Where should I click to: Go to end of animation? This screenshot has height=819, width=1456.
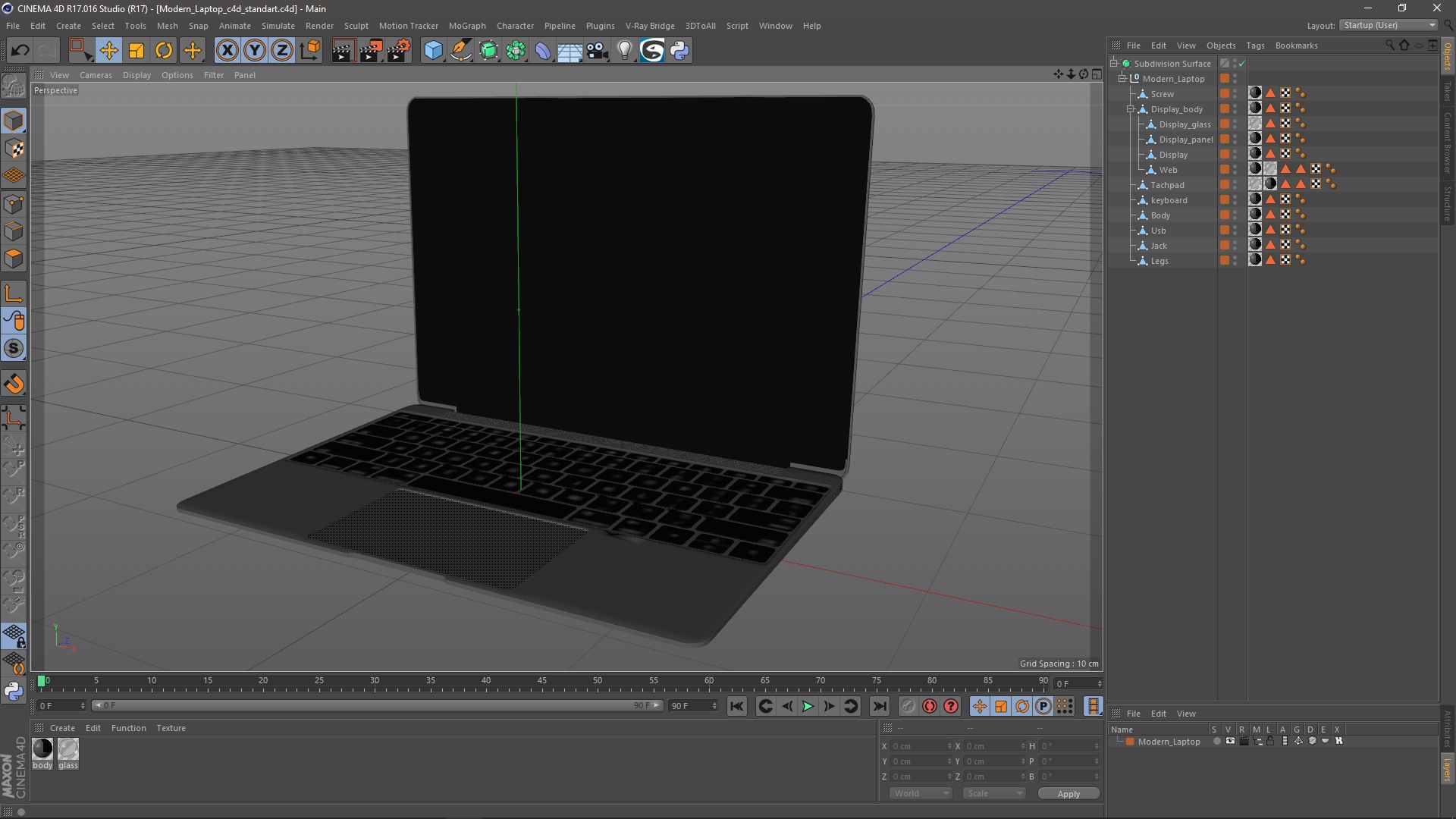click(x=879, y=707)
